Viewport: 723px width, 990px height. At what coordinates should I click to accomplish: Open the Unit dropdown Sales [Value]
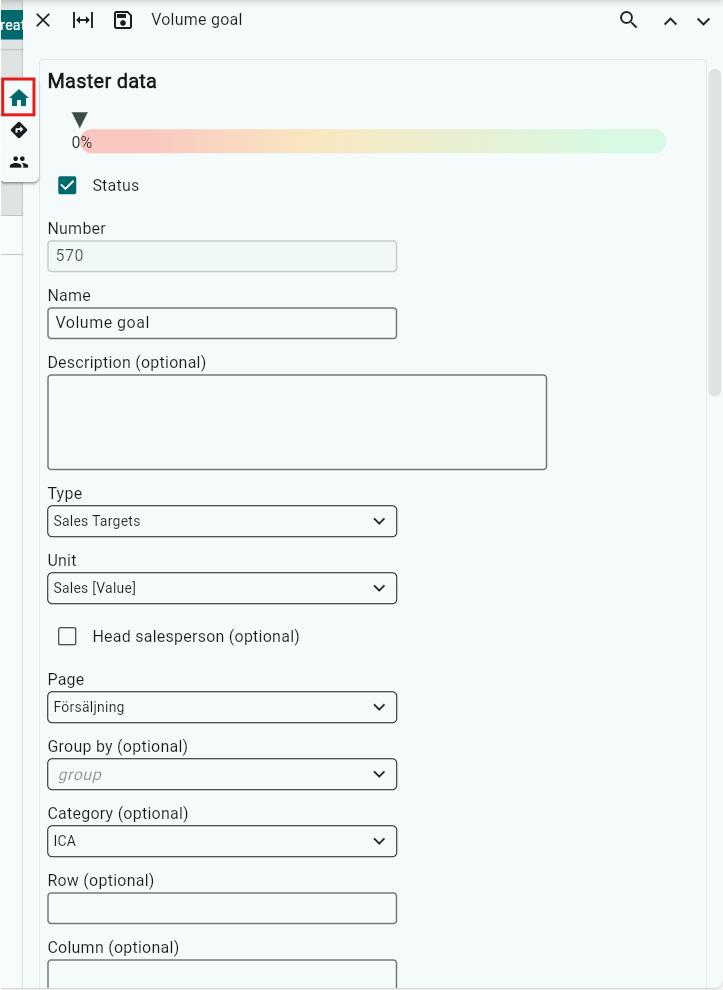(222, 588)
